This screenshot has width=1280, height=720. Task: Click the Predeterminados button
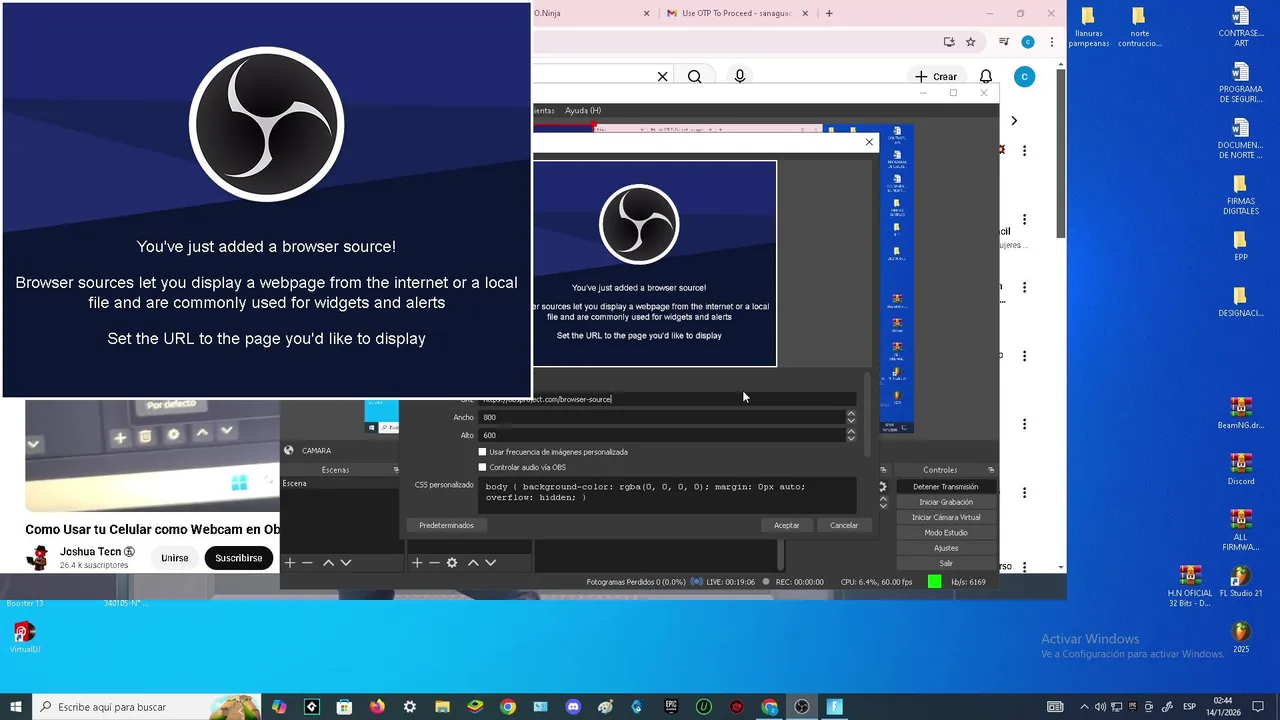pyautogui.click(x=446, y=525)
